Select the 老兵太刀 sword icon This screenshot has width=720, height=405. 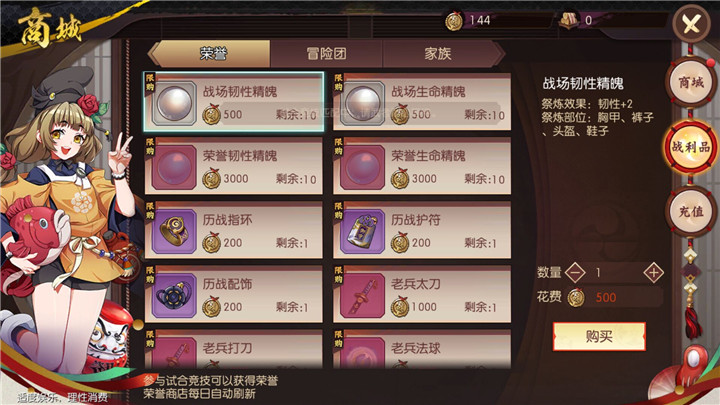pyautogui.click(x=363, y=296)
